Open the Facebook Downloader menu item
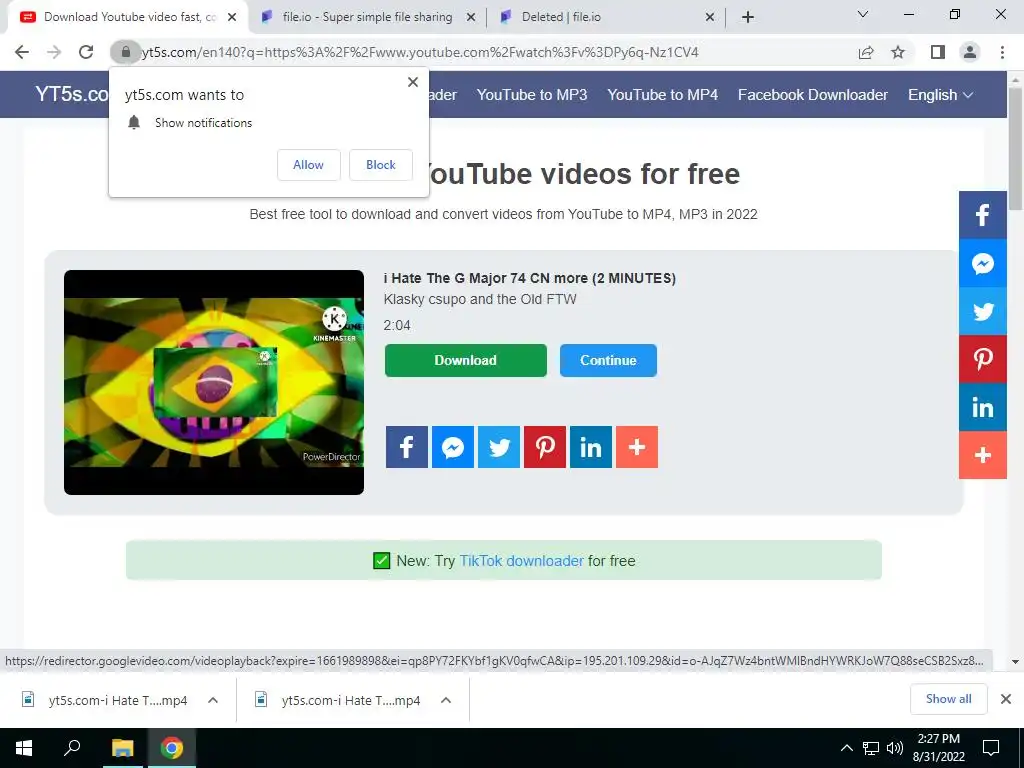 click(812, 95)
